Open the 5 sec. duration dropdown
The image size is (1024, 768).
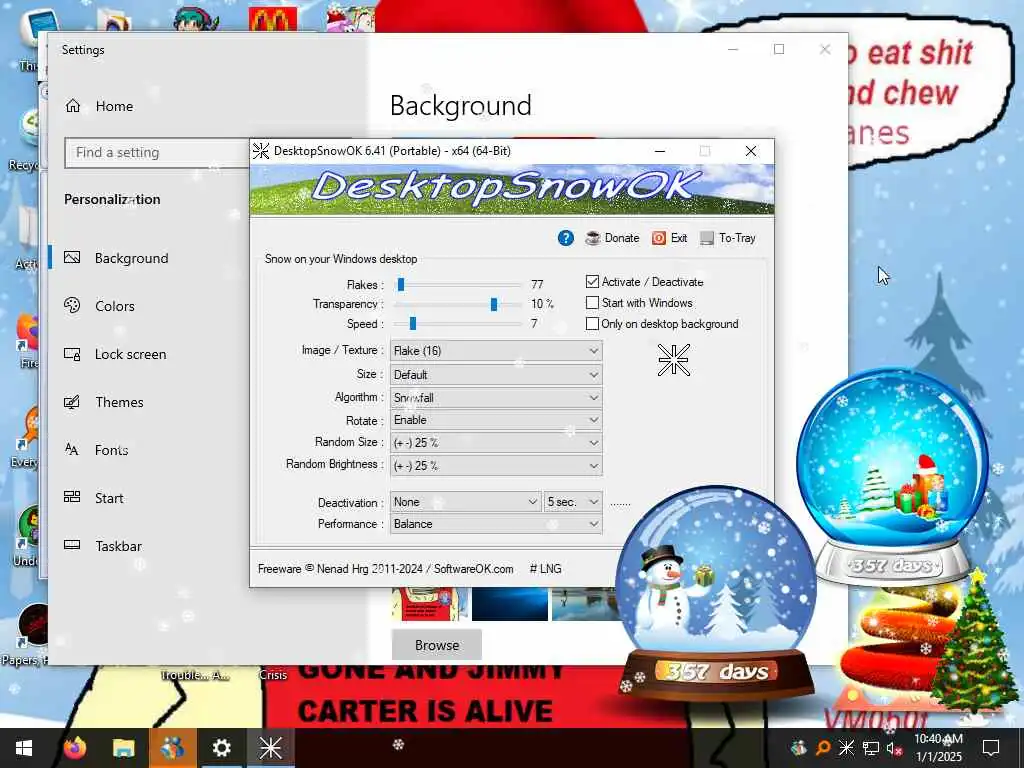[573, 502]
